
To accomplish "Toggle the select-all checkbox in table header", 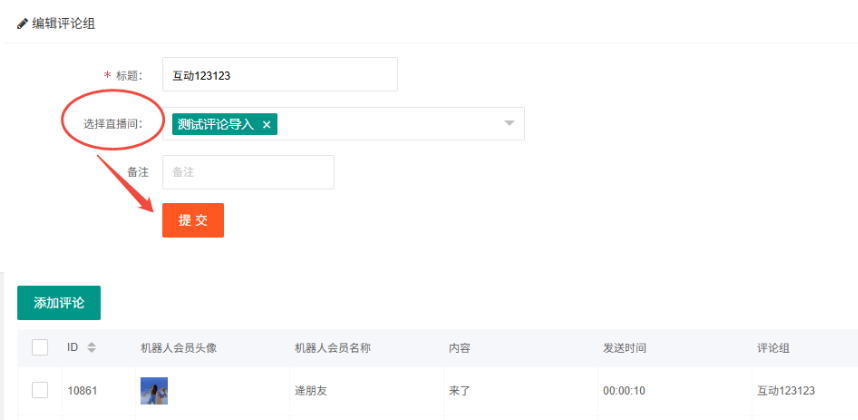I will pos(40,348).
